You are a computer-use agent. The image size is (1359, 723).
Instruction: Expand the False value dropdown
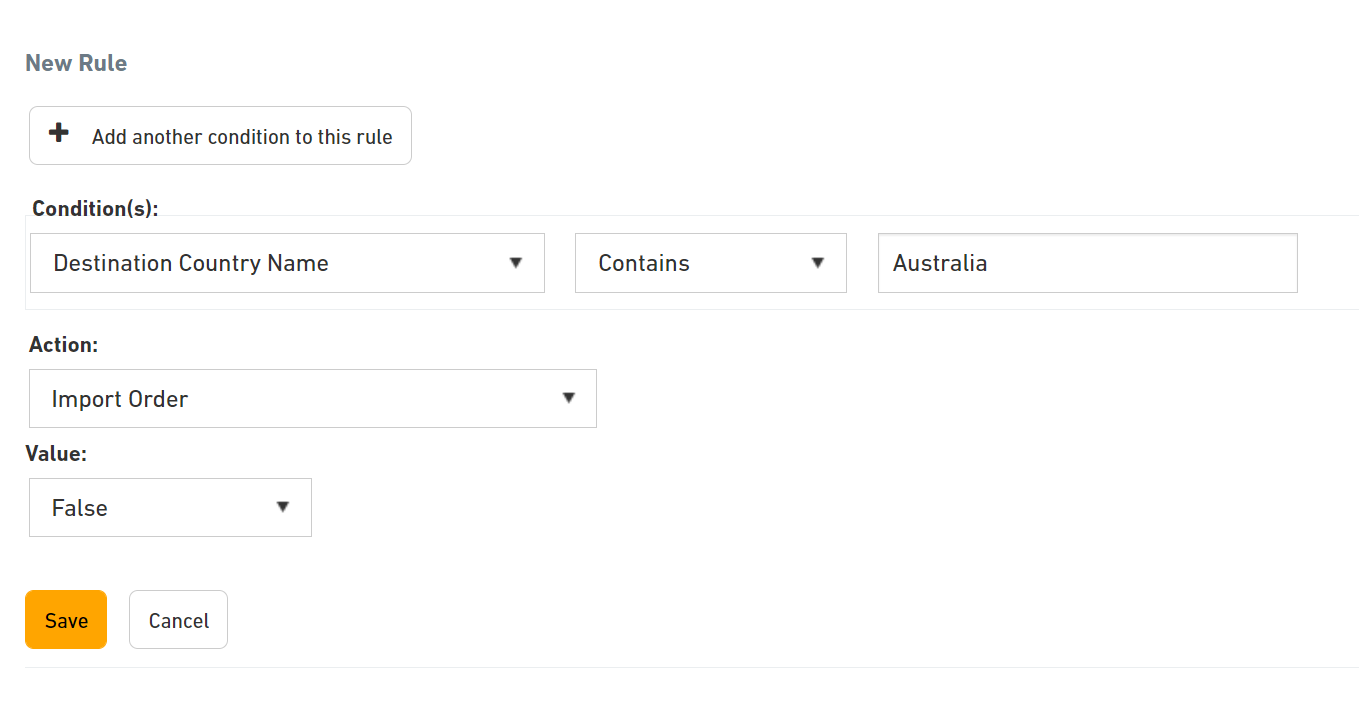point(170,508)
